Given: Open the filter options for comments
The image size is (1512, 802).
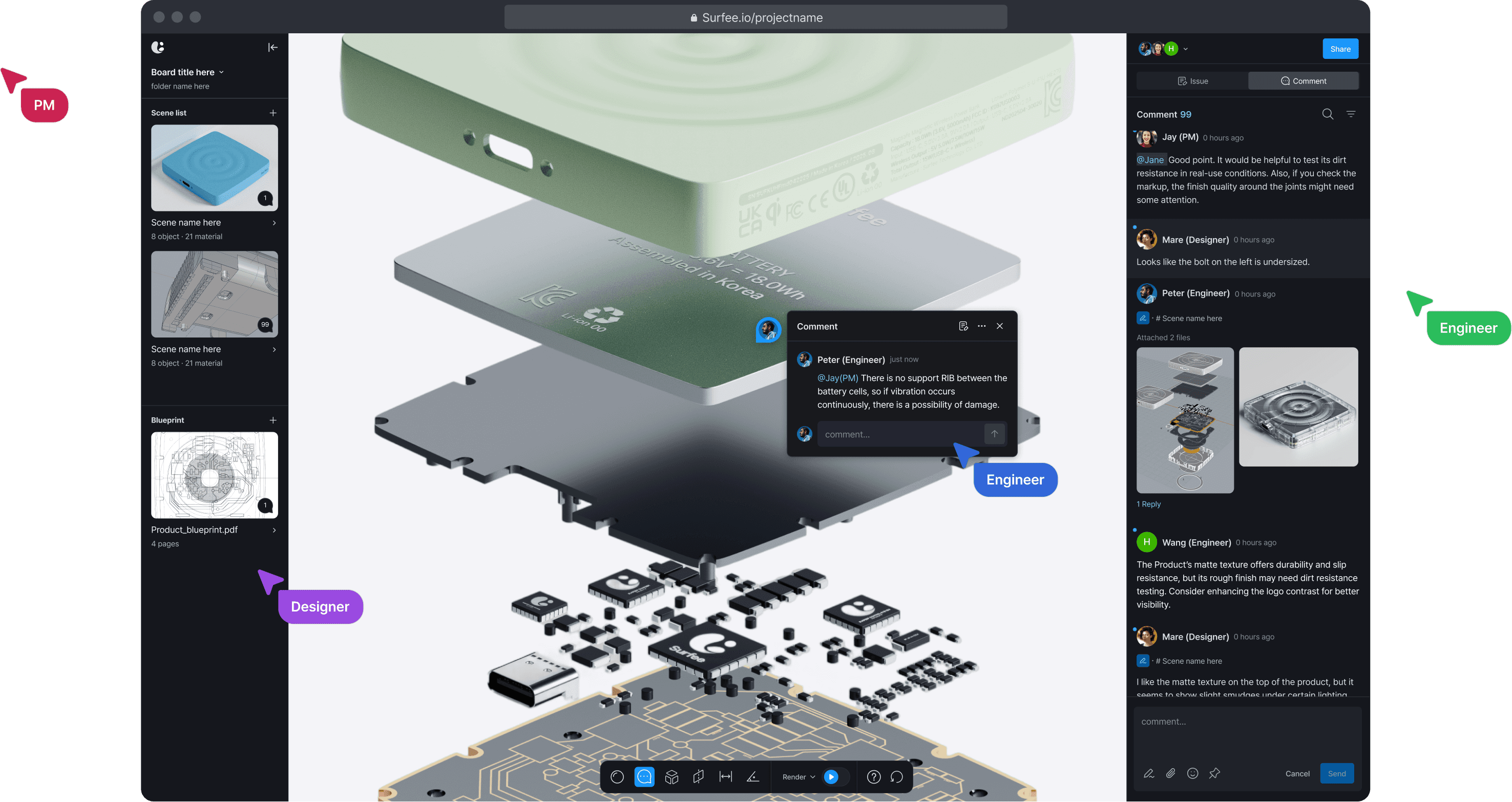Looking at the screenshot, I should (1351, 114).
